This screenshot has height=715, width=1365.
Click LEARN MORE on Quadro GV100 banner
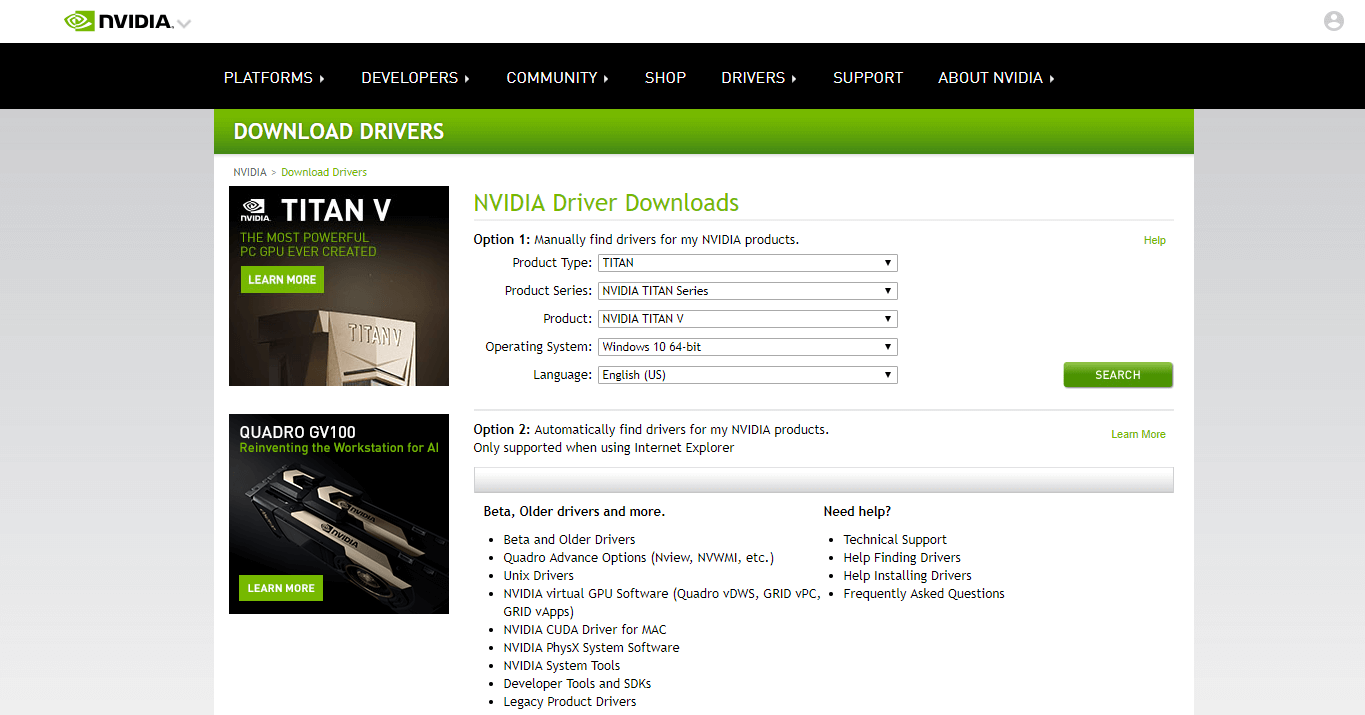point(281,588)
